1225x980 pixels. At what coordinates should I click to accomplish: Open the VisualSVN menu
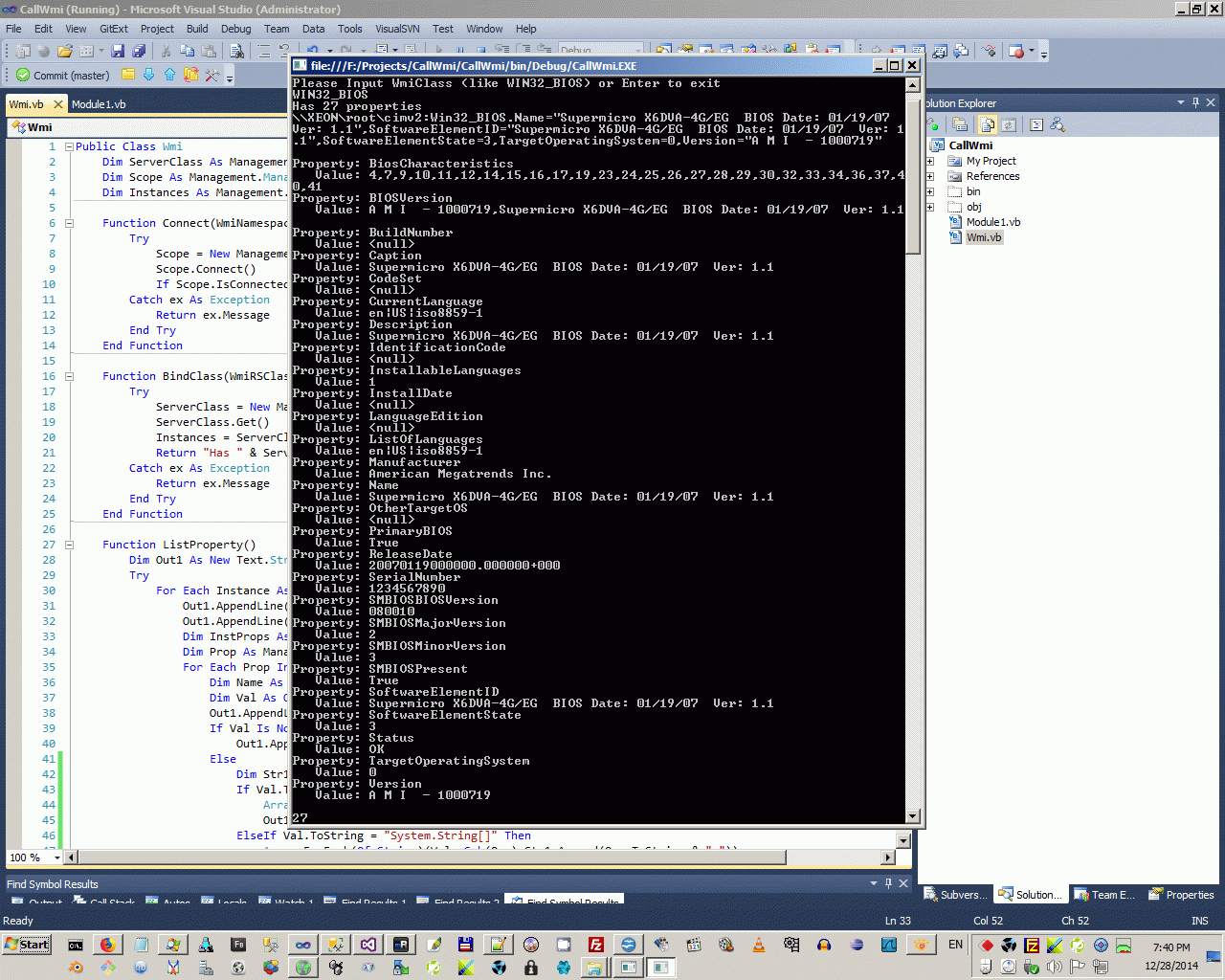[x=397, y=29]
